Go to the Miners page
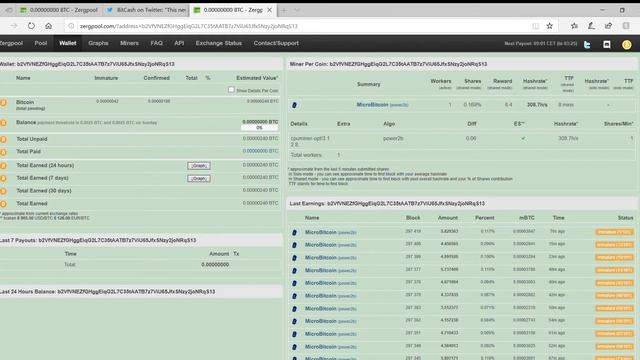Image resolution: width=640 pixels, height=360 pixels. 129,43
